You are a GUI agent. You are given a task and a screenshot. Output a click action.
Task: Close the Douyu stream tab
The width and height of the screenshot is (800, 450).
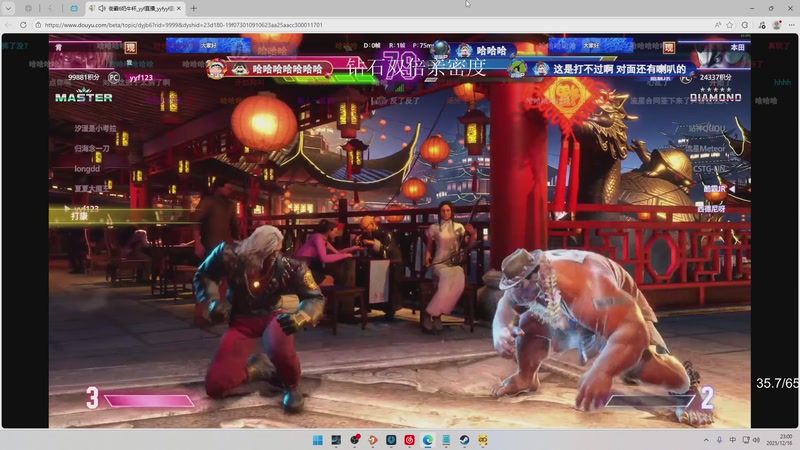(179, 8)
